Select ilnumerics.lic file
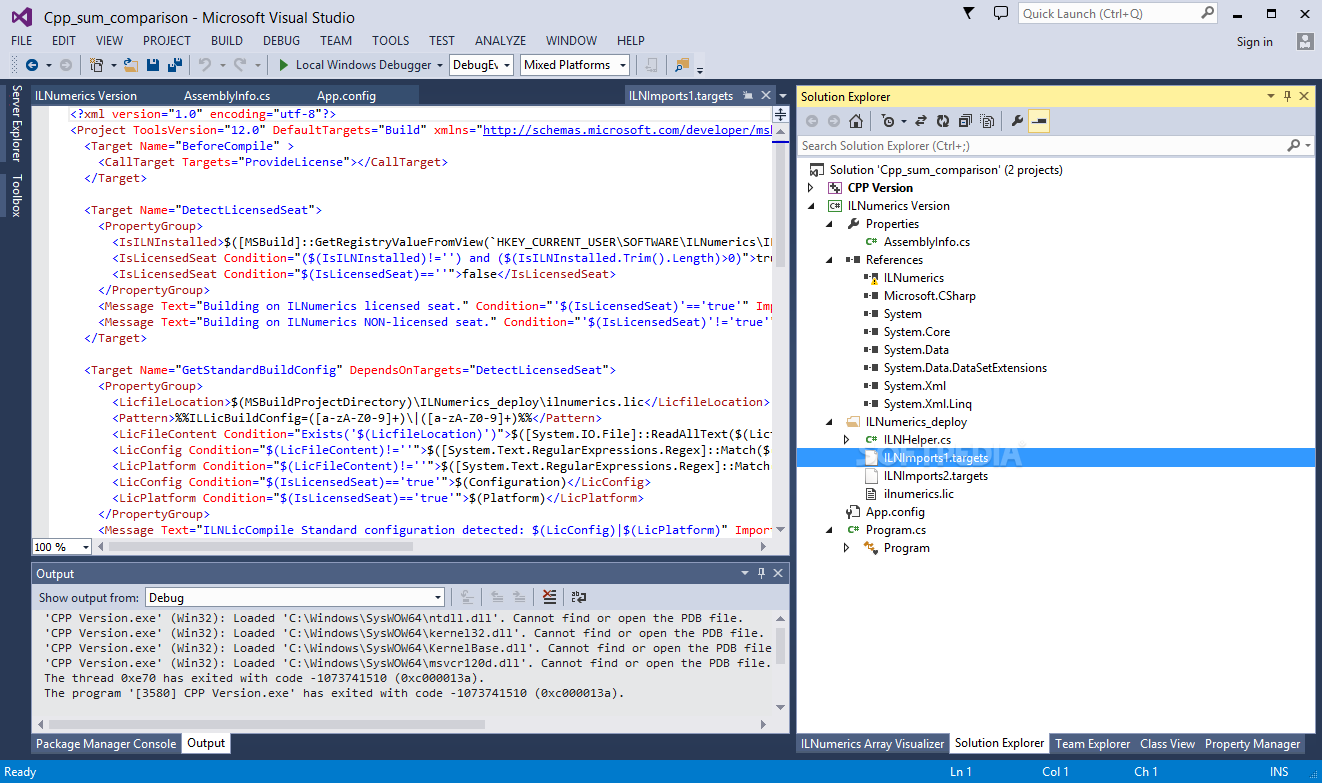1322x783 pixels. pyautogui.click(x=918, y=494)
